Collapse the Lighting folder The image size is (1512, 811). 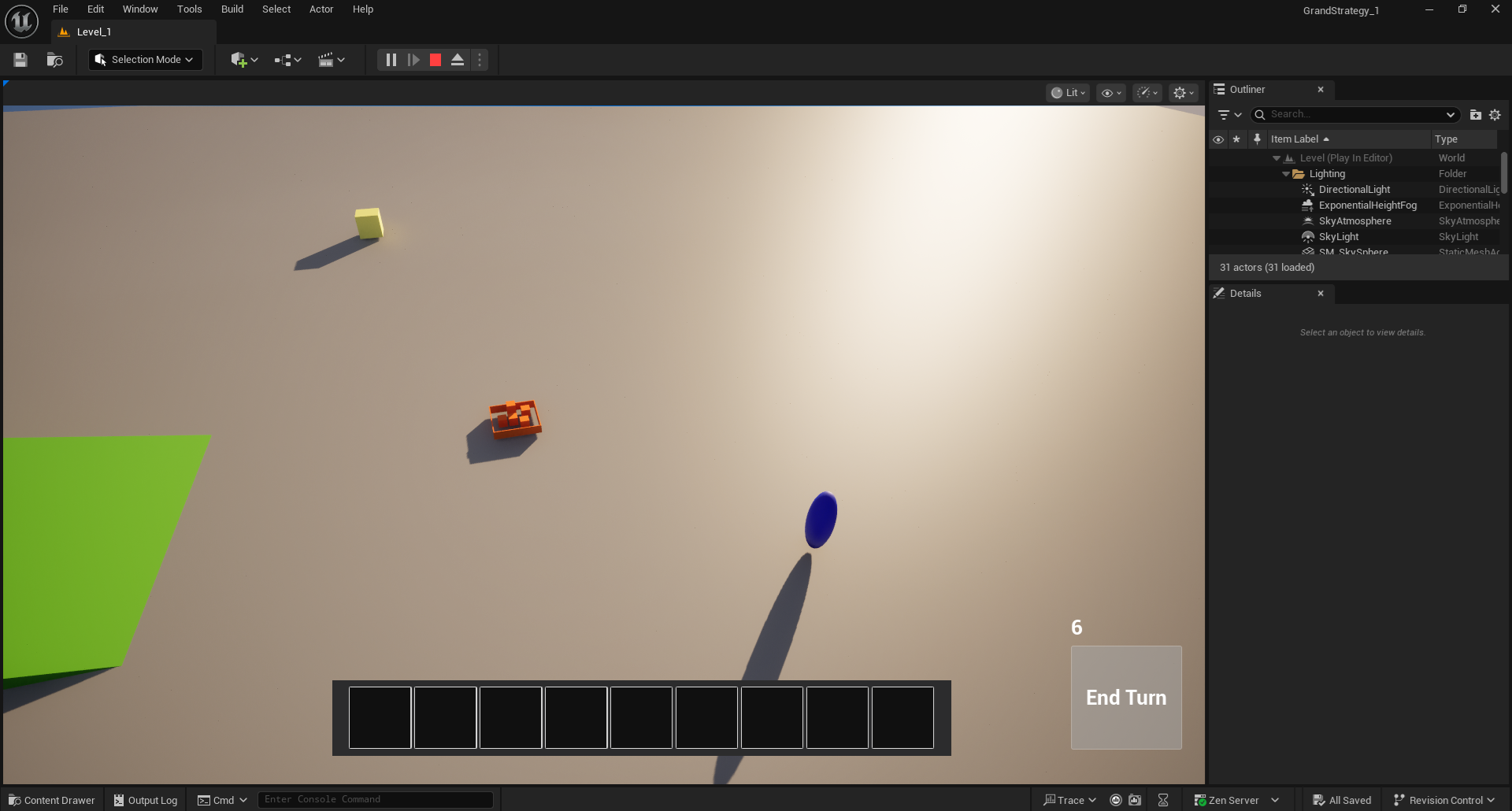pyautogui.click(x=1286, y=174)
